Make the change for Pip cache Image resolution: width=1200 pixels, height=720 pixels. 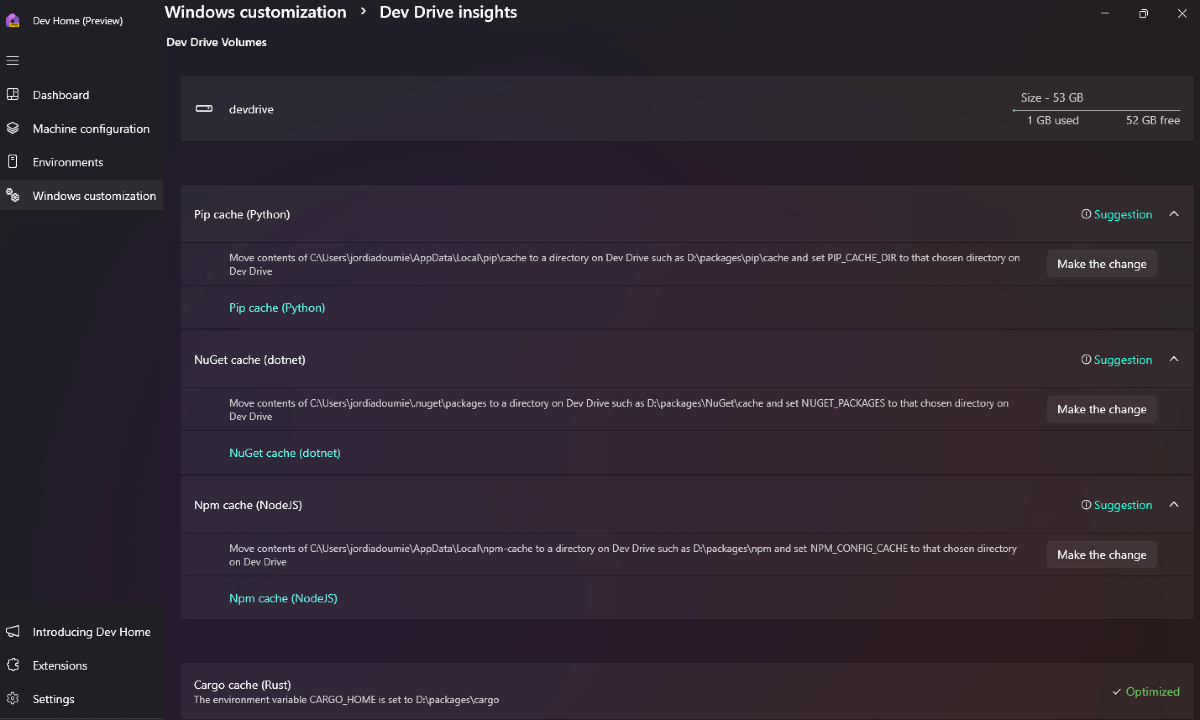[x=1101, y=264]
